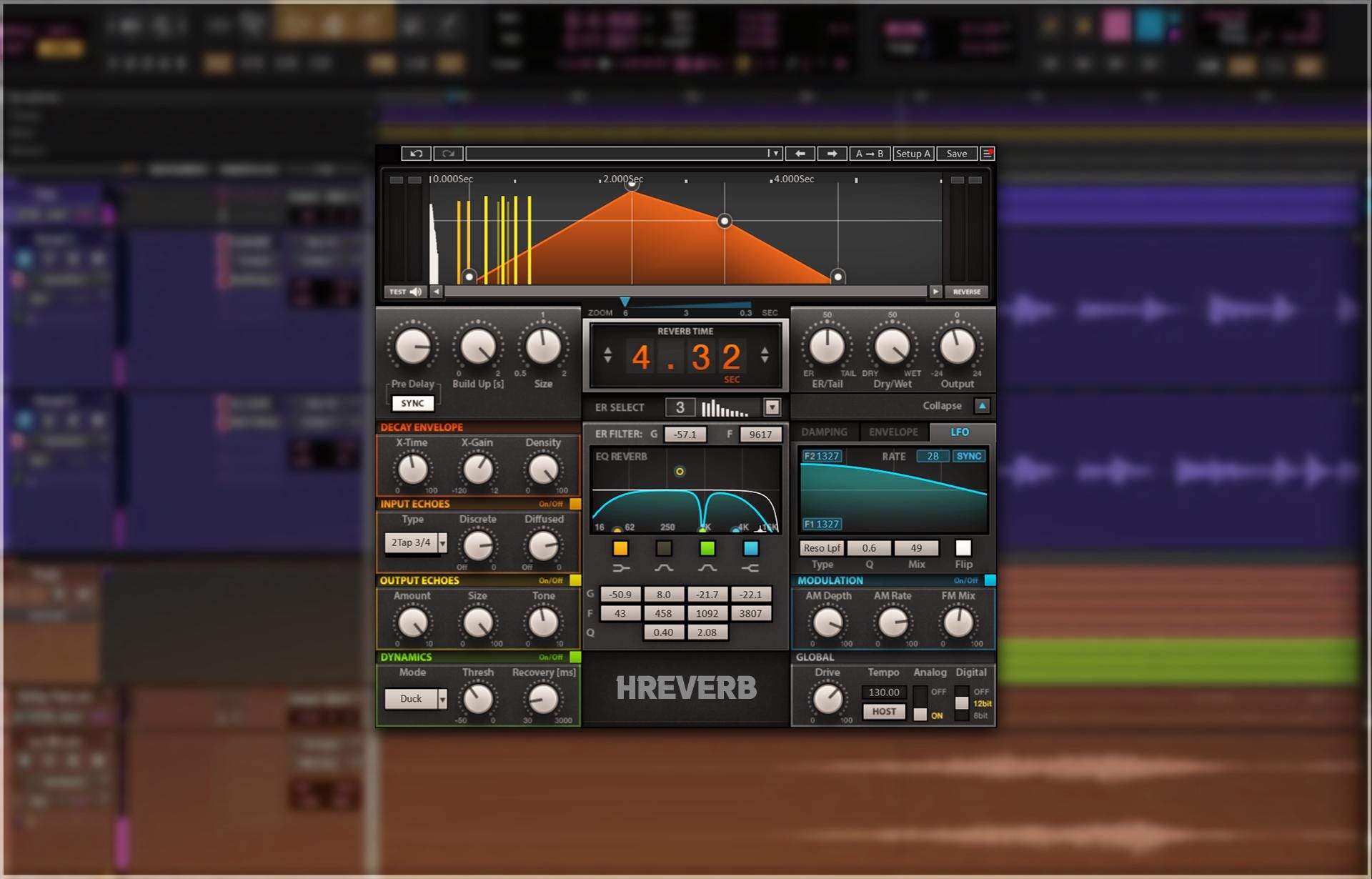Image resolution: width=1372 pixels, height=879 pixels.
Task: Click the ER/Tail knob
Action: [x=827, y=347]
